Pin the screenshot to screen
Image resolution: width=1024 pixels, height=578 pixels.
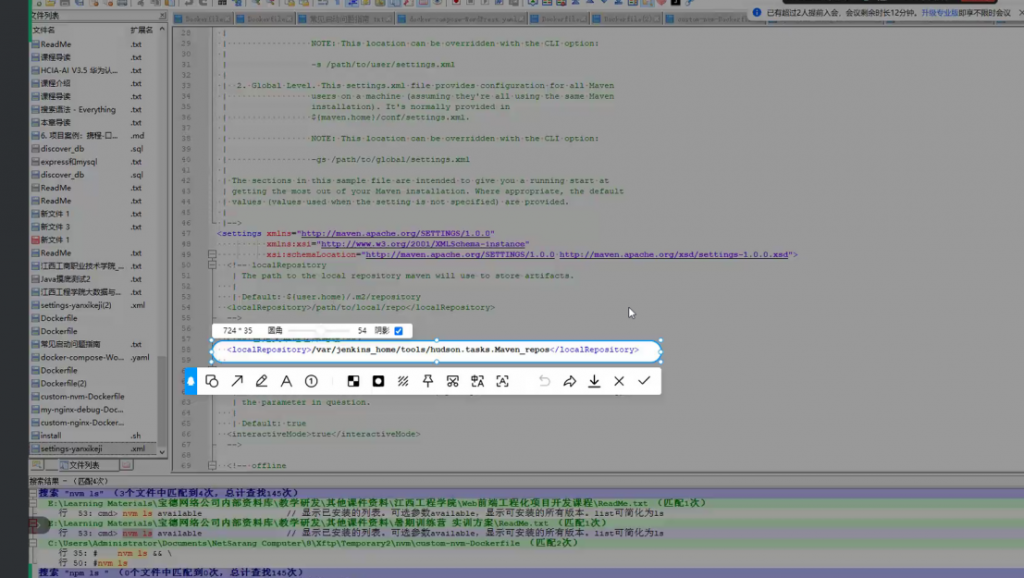[428, 381]
